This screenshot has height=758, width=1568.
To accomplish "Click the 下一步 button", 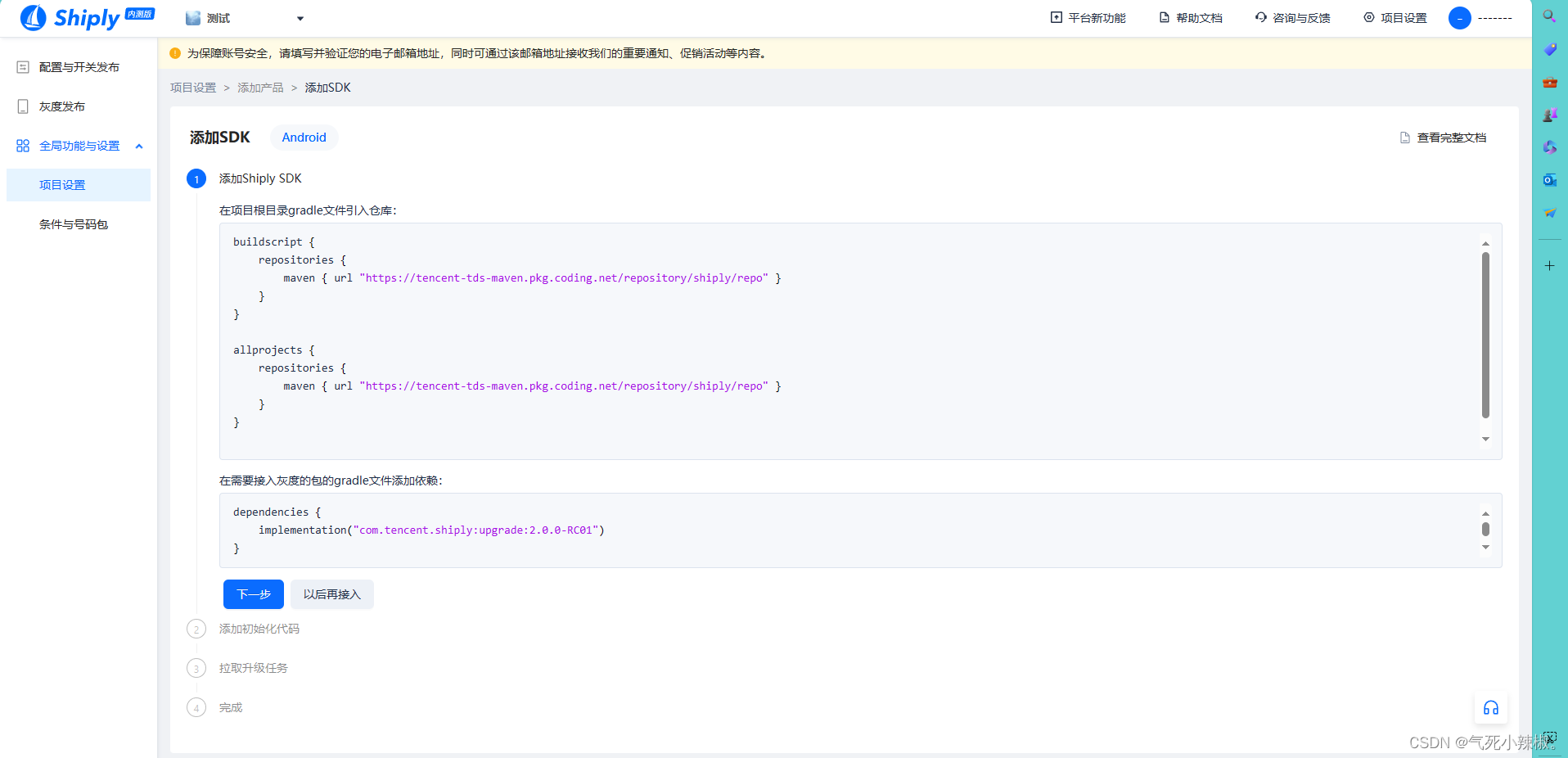I will (x=253, y=594).
